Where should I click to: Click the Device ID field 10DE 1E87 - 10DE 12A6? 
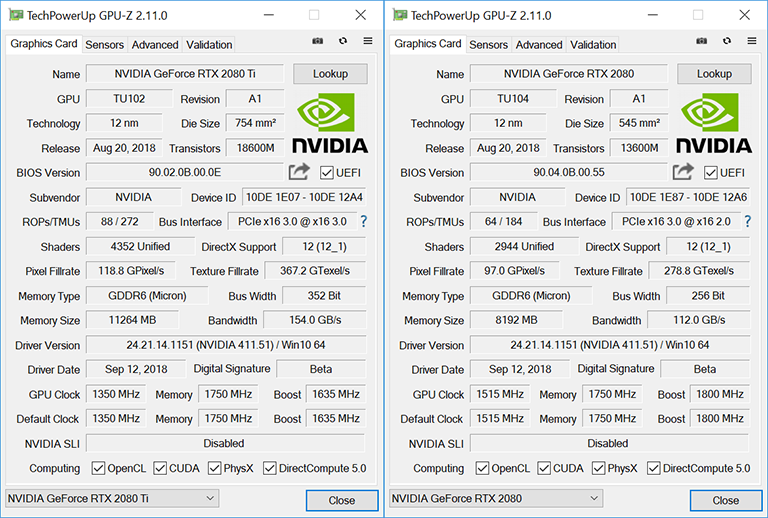point(688,197)
